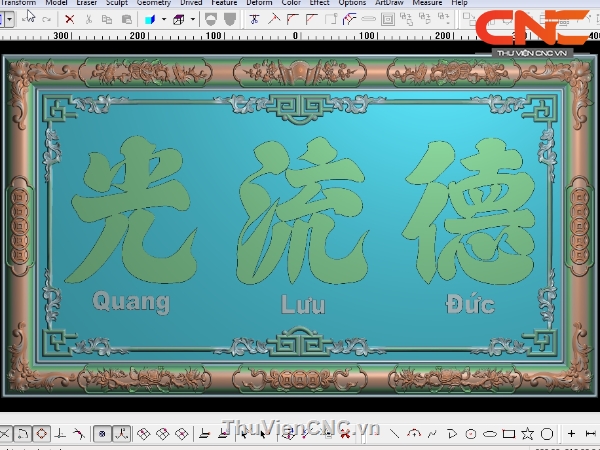600x450 pixels.
Task: Open the Measure menu
Action: coord(427,3)
